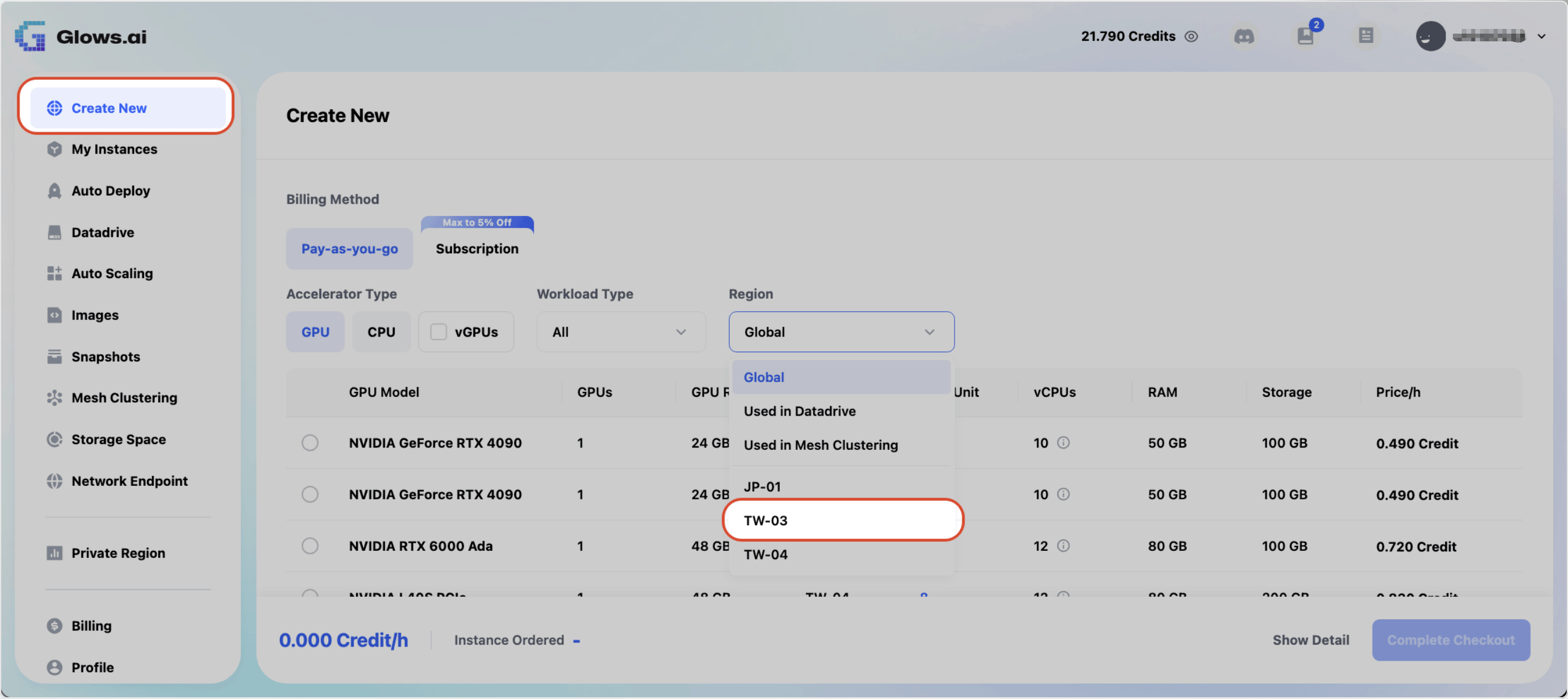This screenshot has height=699, width=1568.
Task: Click the Storage column header
Action: [x=1286, y=392]
